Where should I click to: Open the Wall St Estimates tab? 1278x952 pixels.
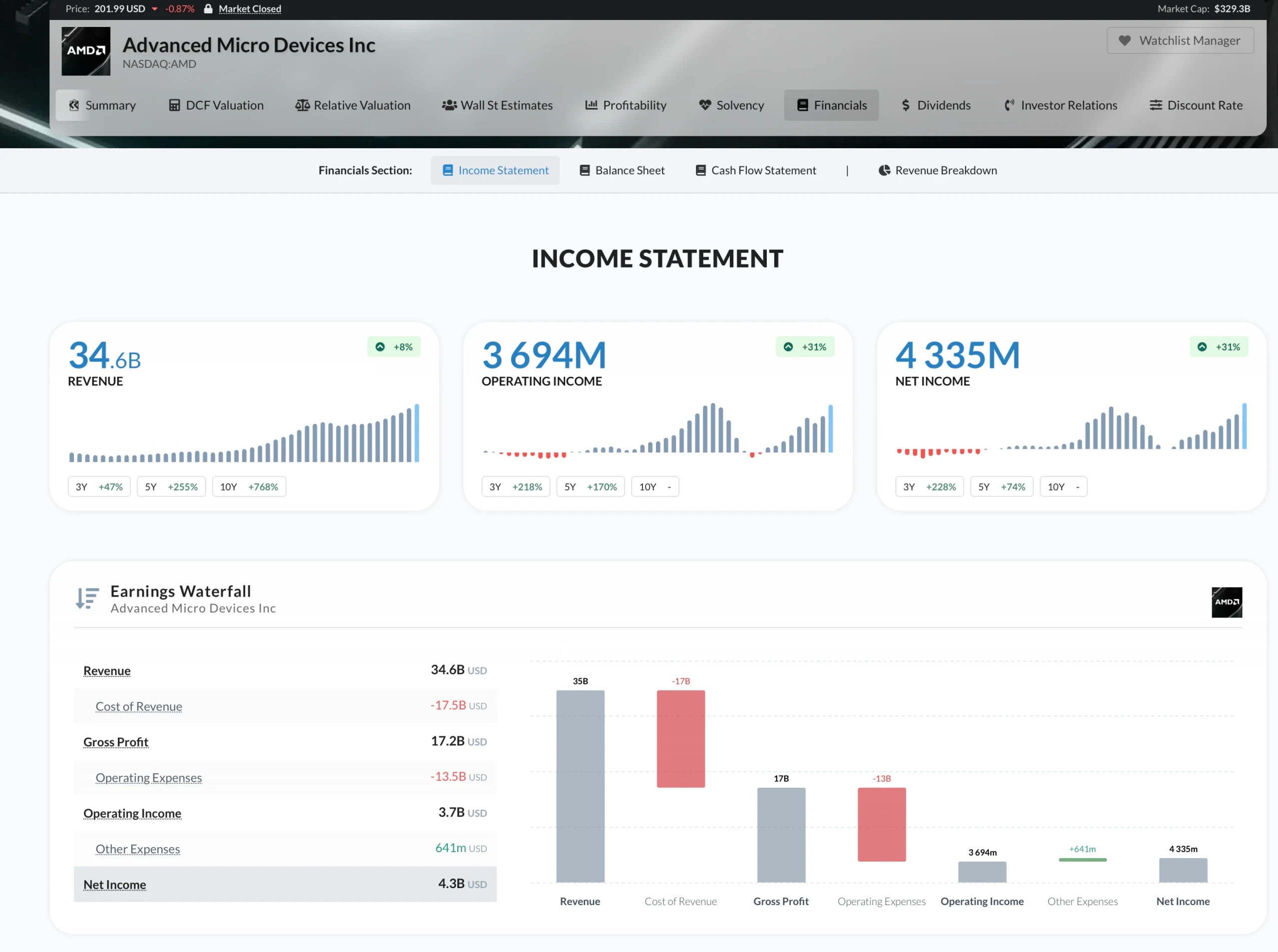click(x=497, y=105)
